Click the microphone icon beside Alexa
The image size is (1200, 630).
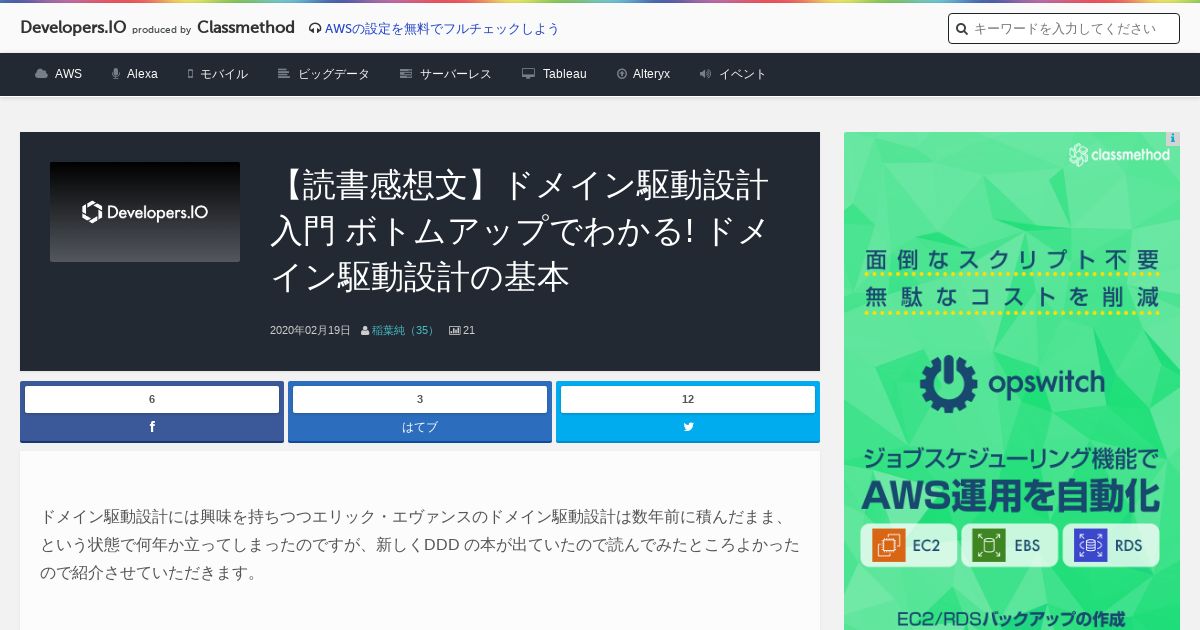coord(116,74)
